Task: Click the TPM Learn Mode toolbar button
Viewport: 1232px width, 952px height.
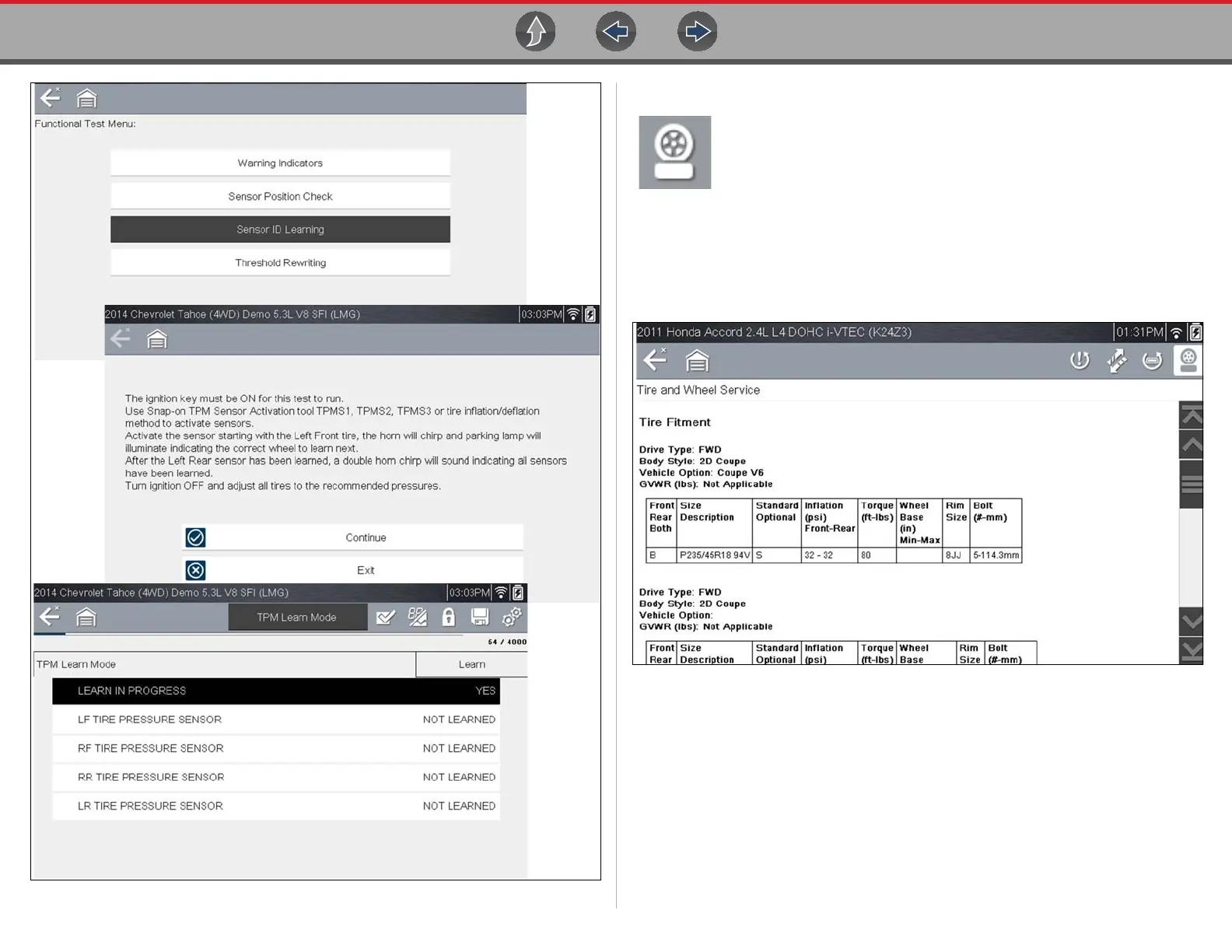Action: coord(297,618)
